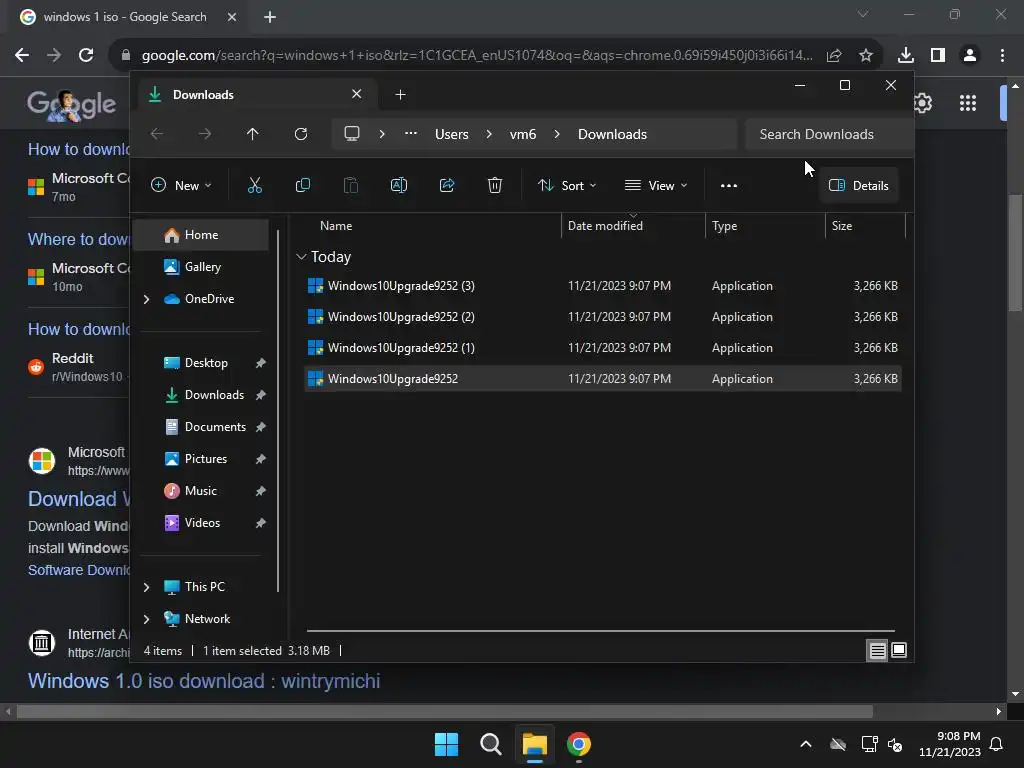Bookmark this page with Chrome star icon
Screen dimensions: 1024x768
click(866, 55)
